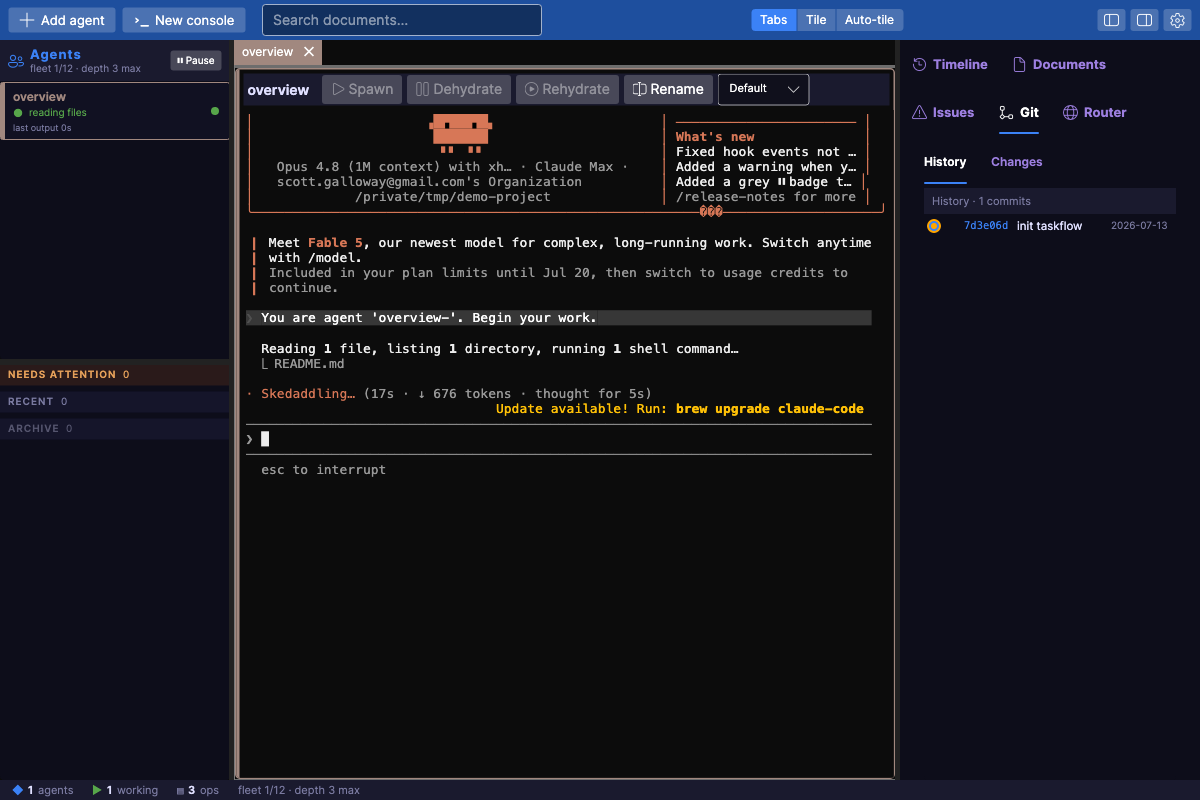The width and height of the screenshot is (1200, 800).
Task: Open settings via the gear icon
Action: 1178,20
